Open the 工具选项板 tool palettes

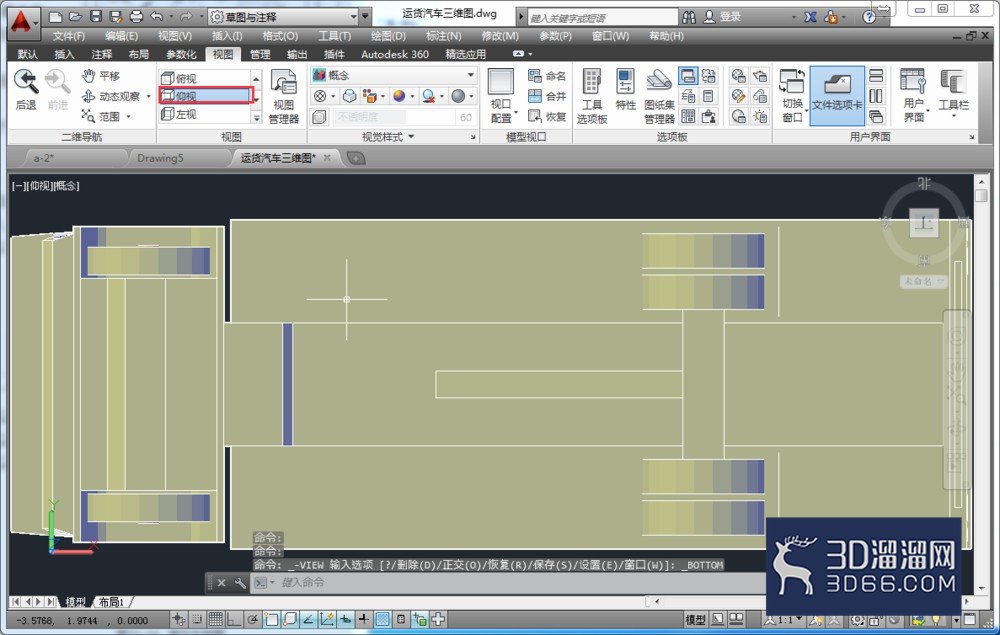pyautogui.click(x=592, y=96)
